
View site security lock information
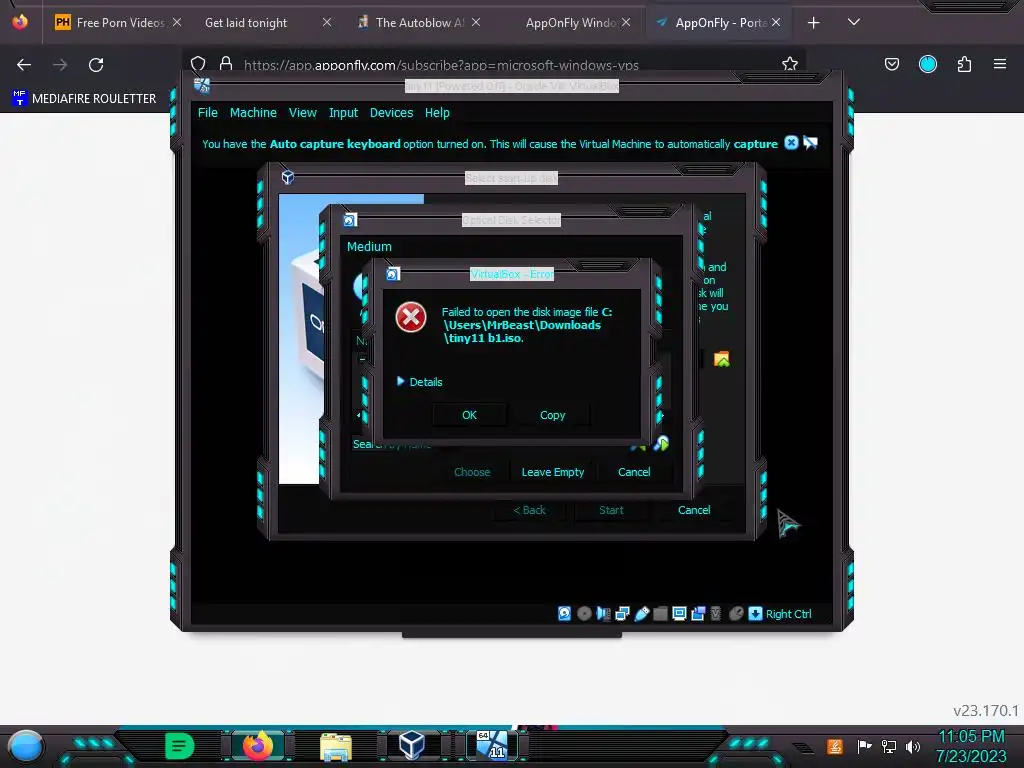click(x=226, y=63)
